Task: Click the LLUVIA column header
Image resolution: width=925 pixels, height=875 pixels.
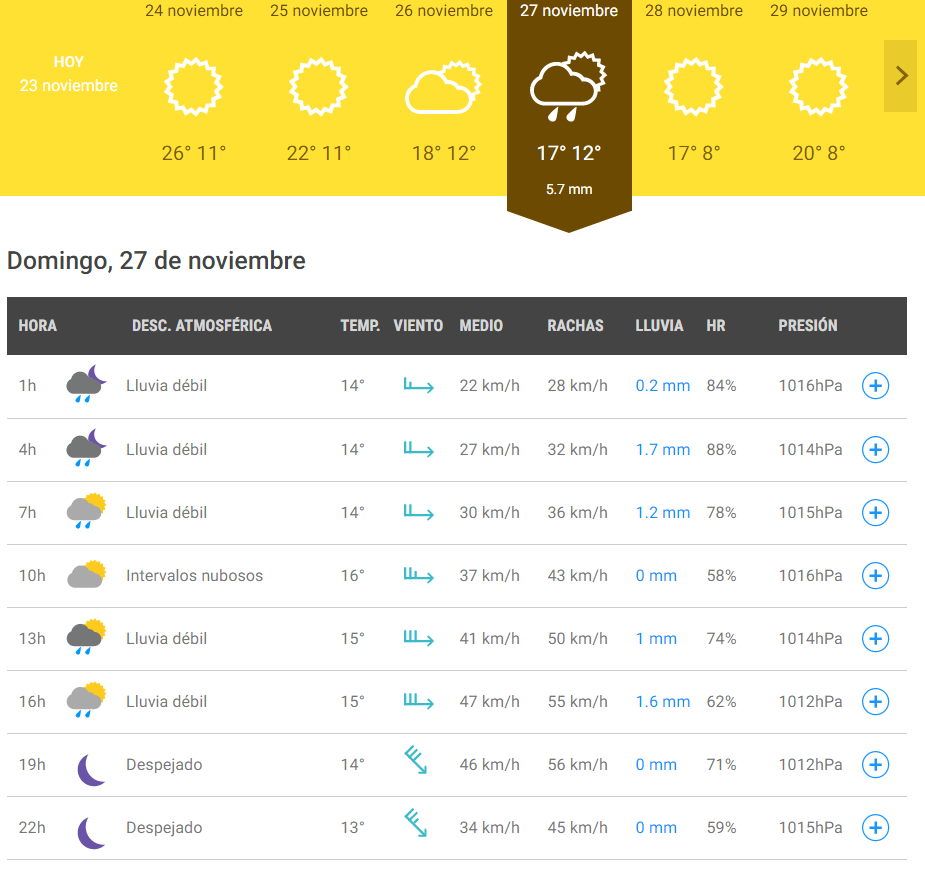Action: point(659,326)
